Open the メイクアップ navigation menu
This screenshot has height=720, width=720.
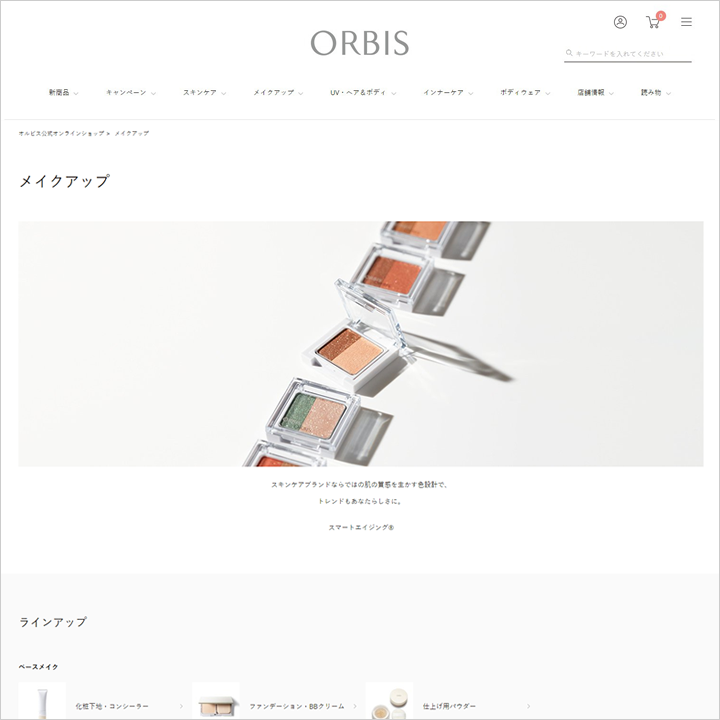pos(278,93)
